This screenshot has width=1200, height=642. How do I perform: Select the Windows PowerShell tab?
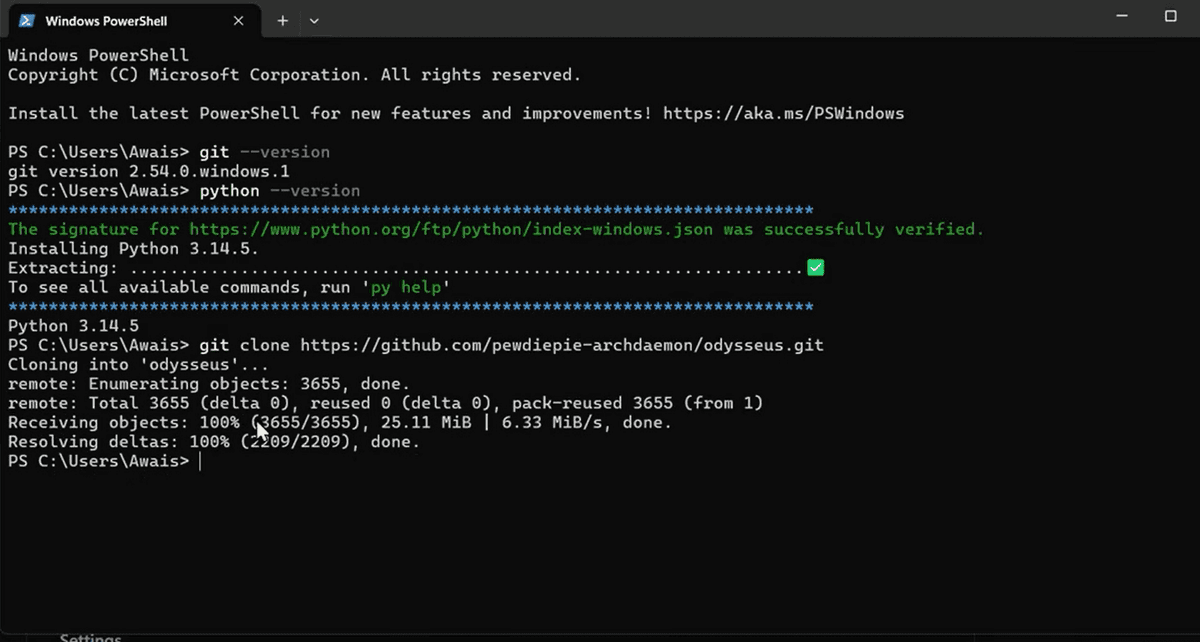[134, 21]
